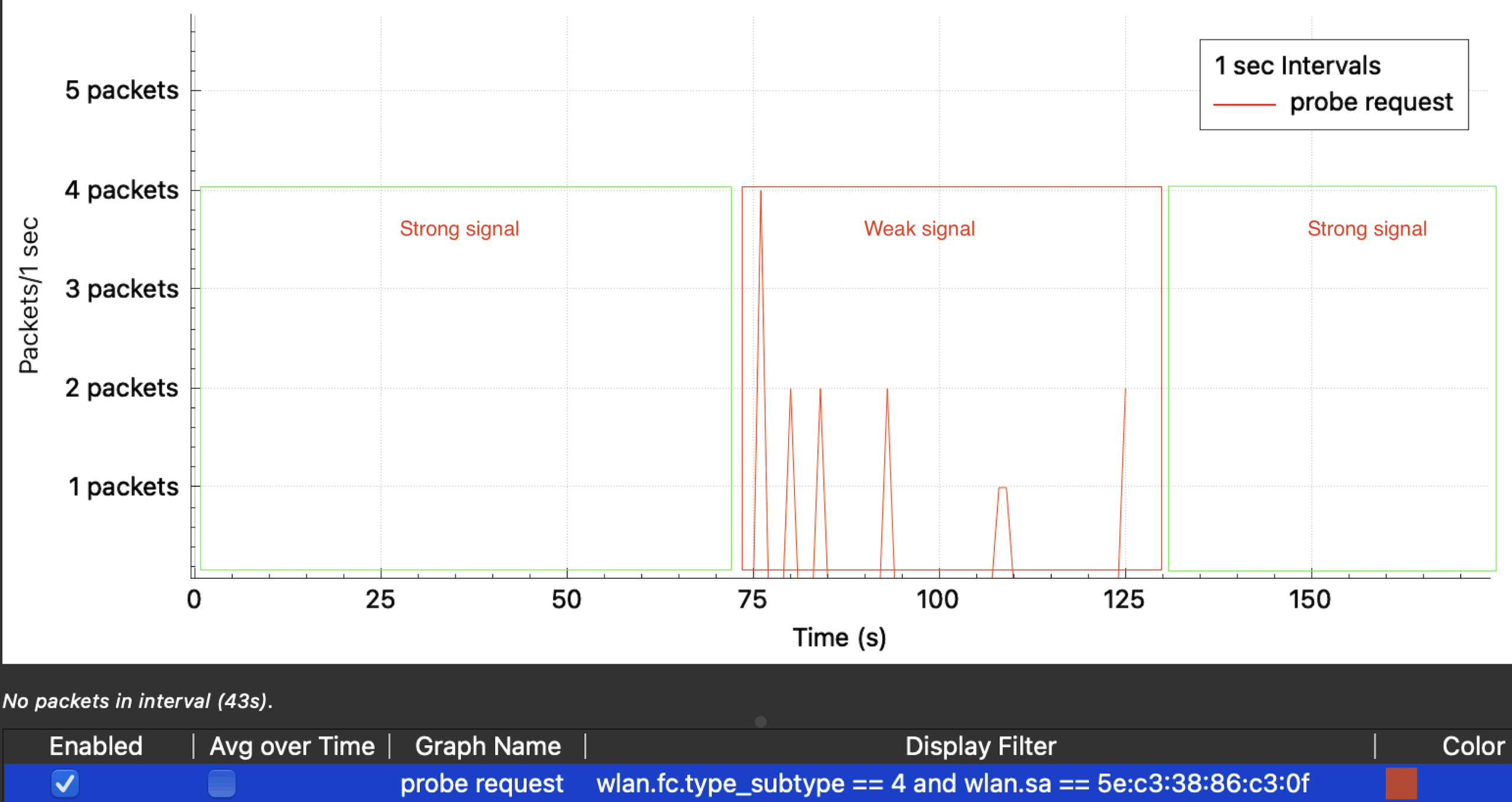
Task: Select the probe request graph name cell
Action: [481, 784]
